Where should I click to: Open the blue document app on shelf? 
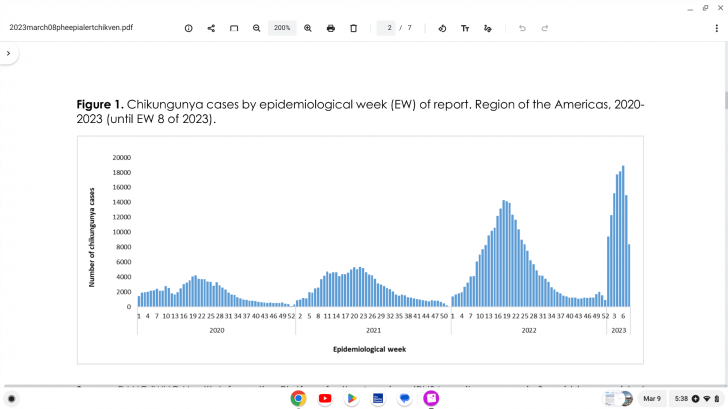tap(378, 398)
